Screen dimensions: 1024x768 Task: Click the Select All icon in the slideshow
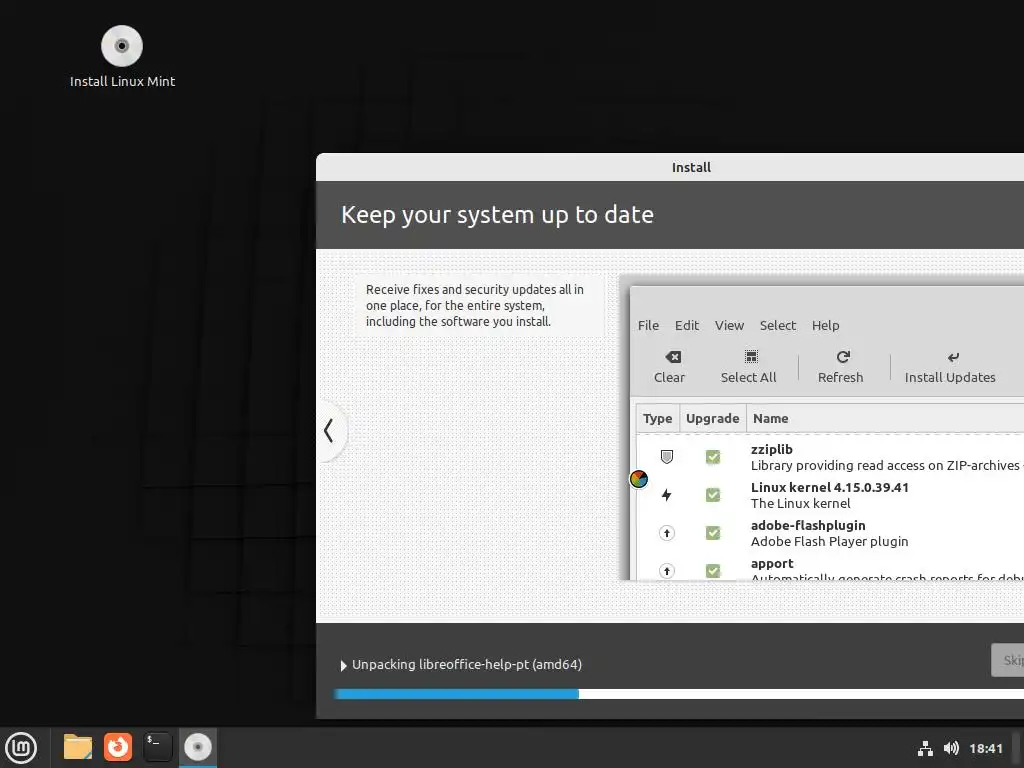(x=751, y=357)
